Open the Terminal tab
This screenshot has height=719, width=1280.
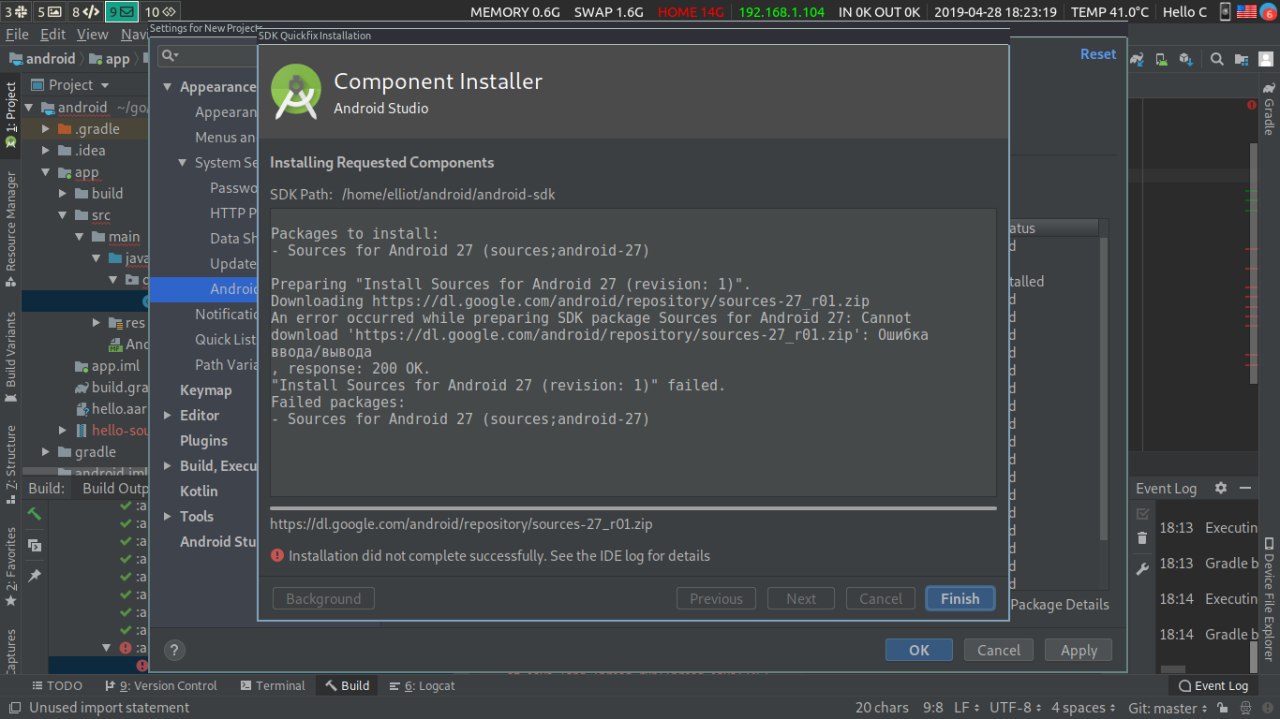273,685
